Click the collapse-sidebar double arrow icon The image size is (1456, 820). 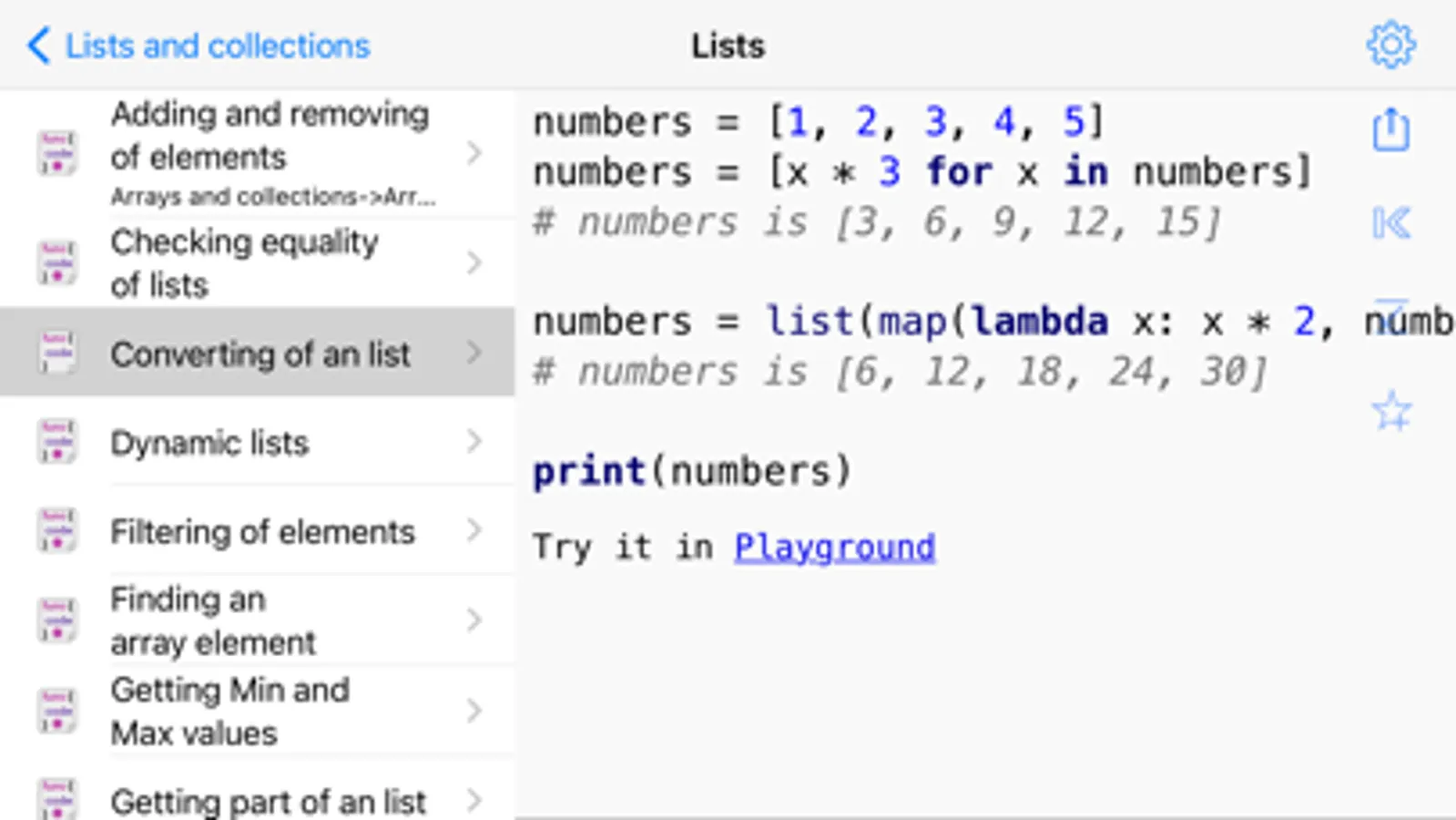1390,222
